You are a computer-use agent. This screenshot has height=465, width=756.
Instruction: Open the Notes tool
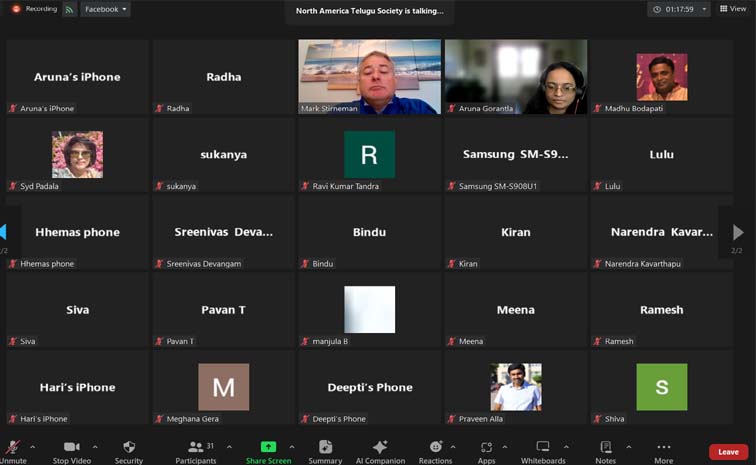[606, 452]
